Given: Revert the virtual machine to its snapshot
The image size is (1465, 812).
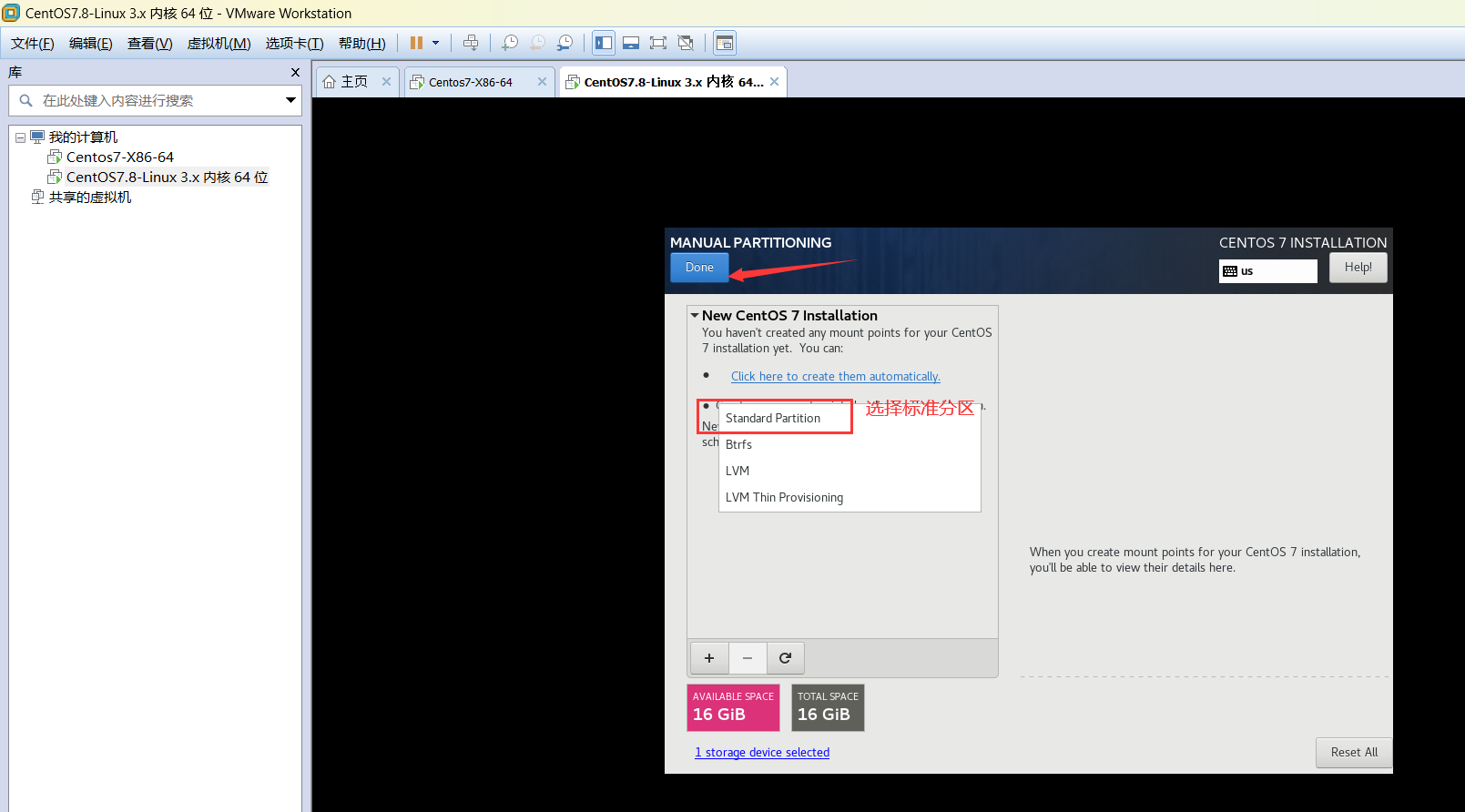Looking at the screenshot, I should (x=537, y=43).
